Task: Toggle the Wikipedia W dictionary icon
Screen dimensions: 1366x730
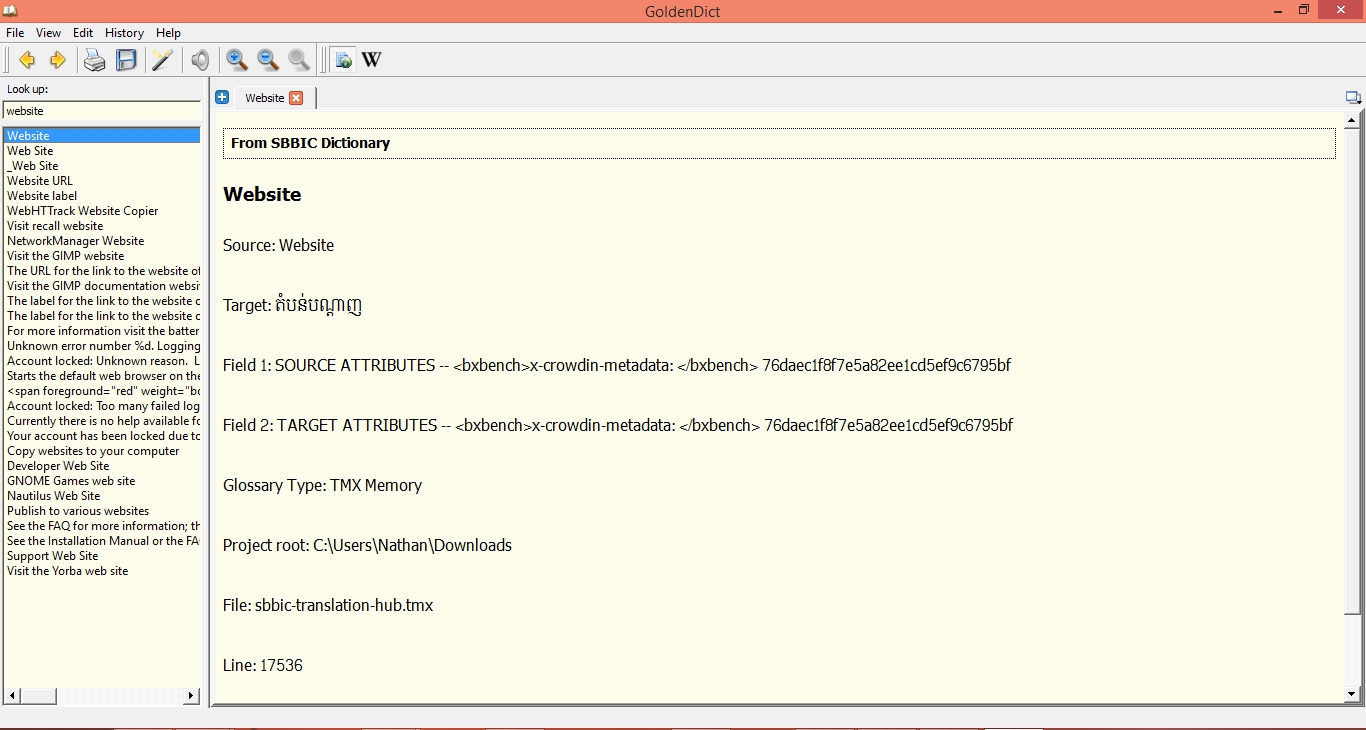Action: pyautogui.click(x=371, y=60)
